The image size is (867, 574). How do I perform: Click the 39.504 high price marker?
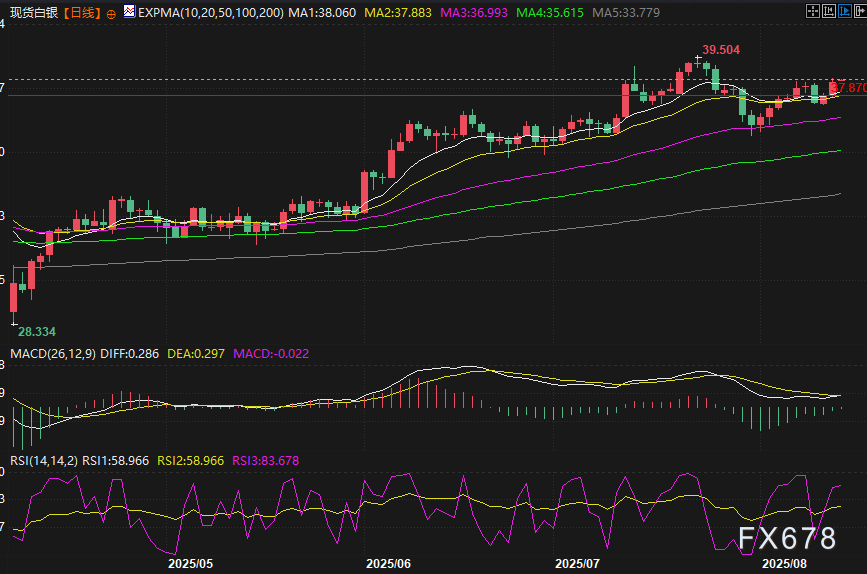(720, 49)
